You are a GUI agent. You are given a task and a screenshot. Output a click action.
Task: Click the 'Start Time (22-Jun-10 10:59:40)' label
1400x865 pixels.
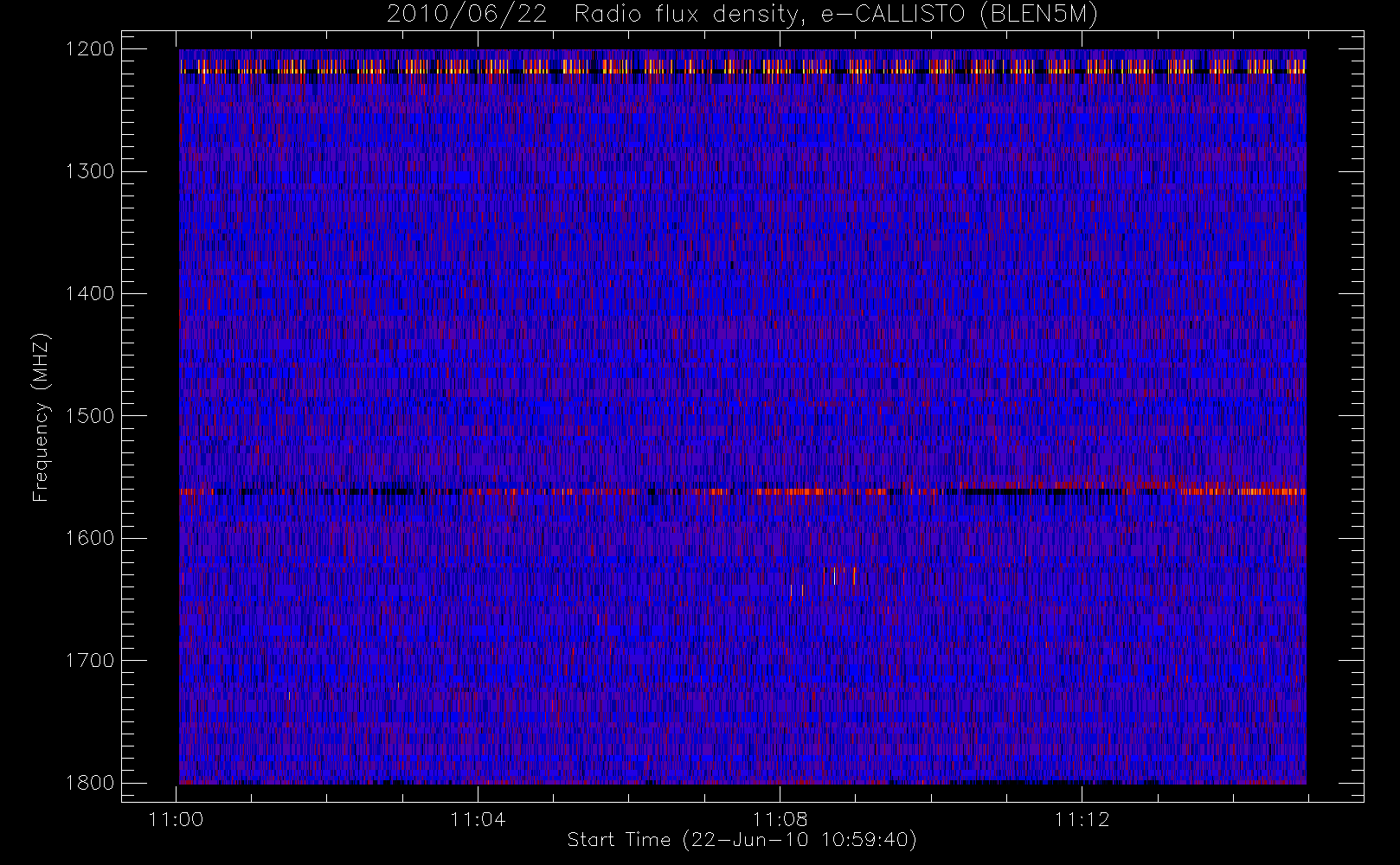point(742,839)
